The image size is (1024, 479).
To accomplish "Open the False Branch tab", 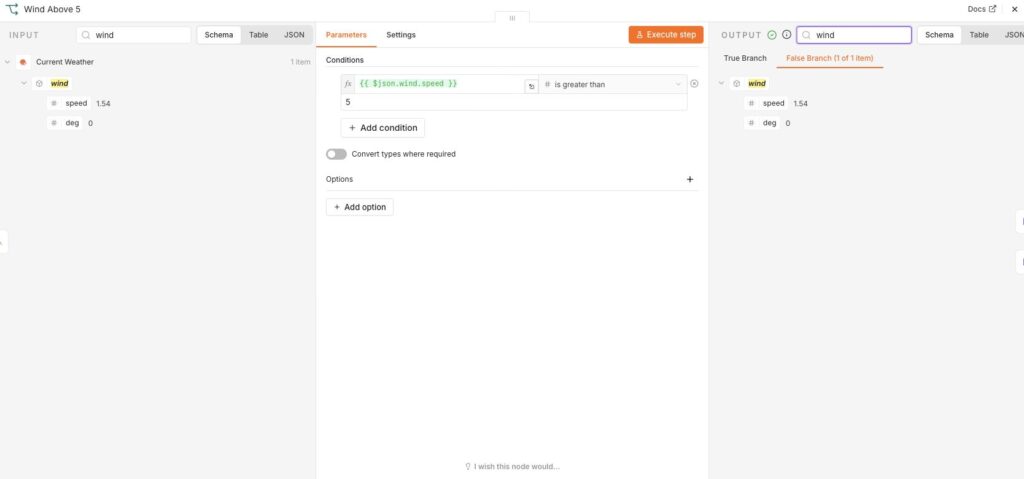I will click(x=829, y=58).
